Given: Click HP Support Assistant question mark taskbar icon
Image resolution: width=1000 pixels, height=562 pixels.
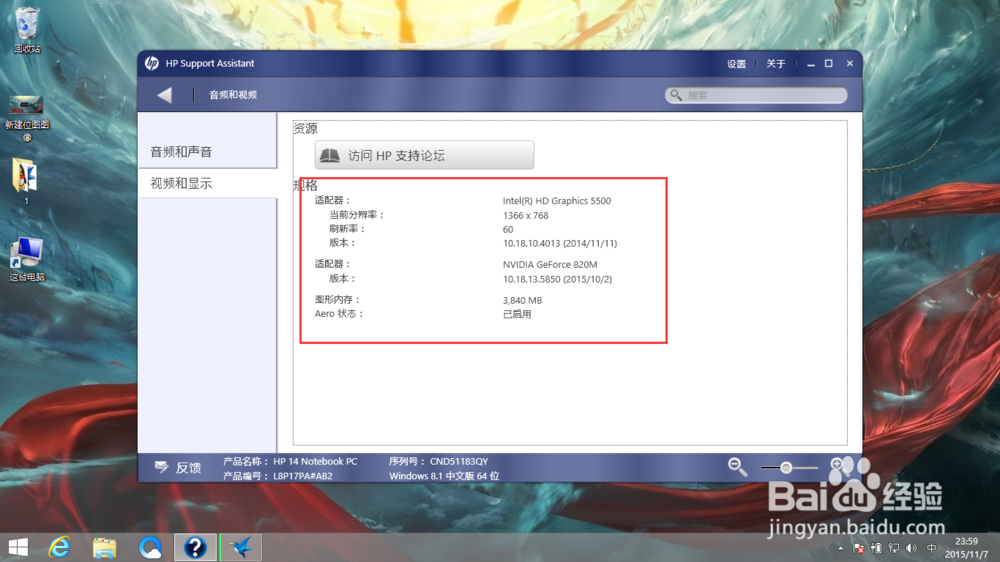Looking at the screenshot, I should point(195,547).
